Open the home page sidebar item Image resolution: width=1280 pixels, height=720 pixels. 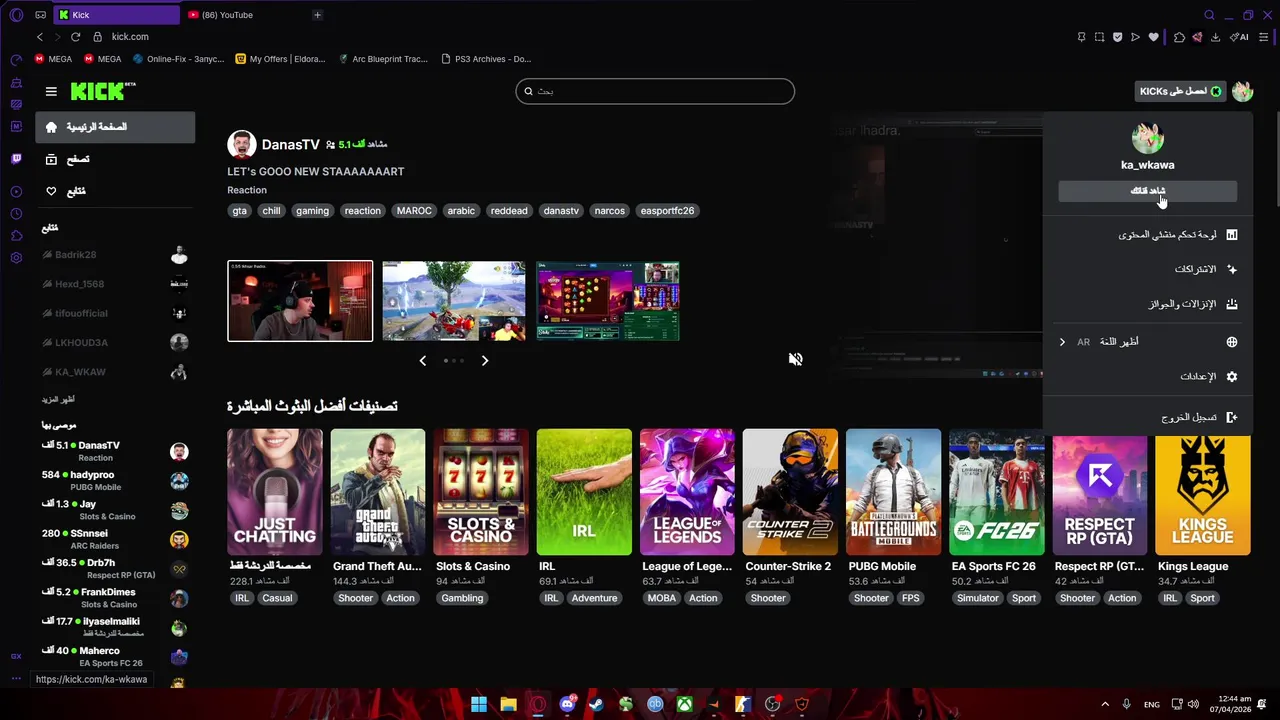(x=115, y=127)
